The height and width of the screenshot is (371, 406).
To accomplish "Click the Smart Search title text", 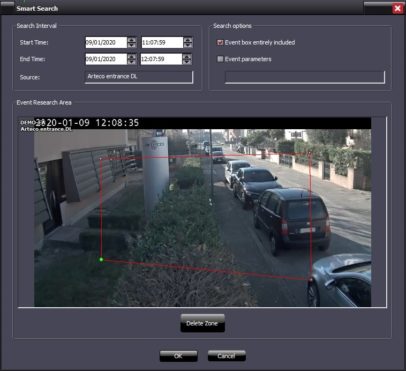I will coord(37,9).
